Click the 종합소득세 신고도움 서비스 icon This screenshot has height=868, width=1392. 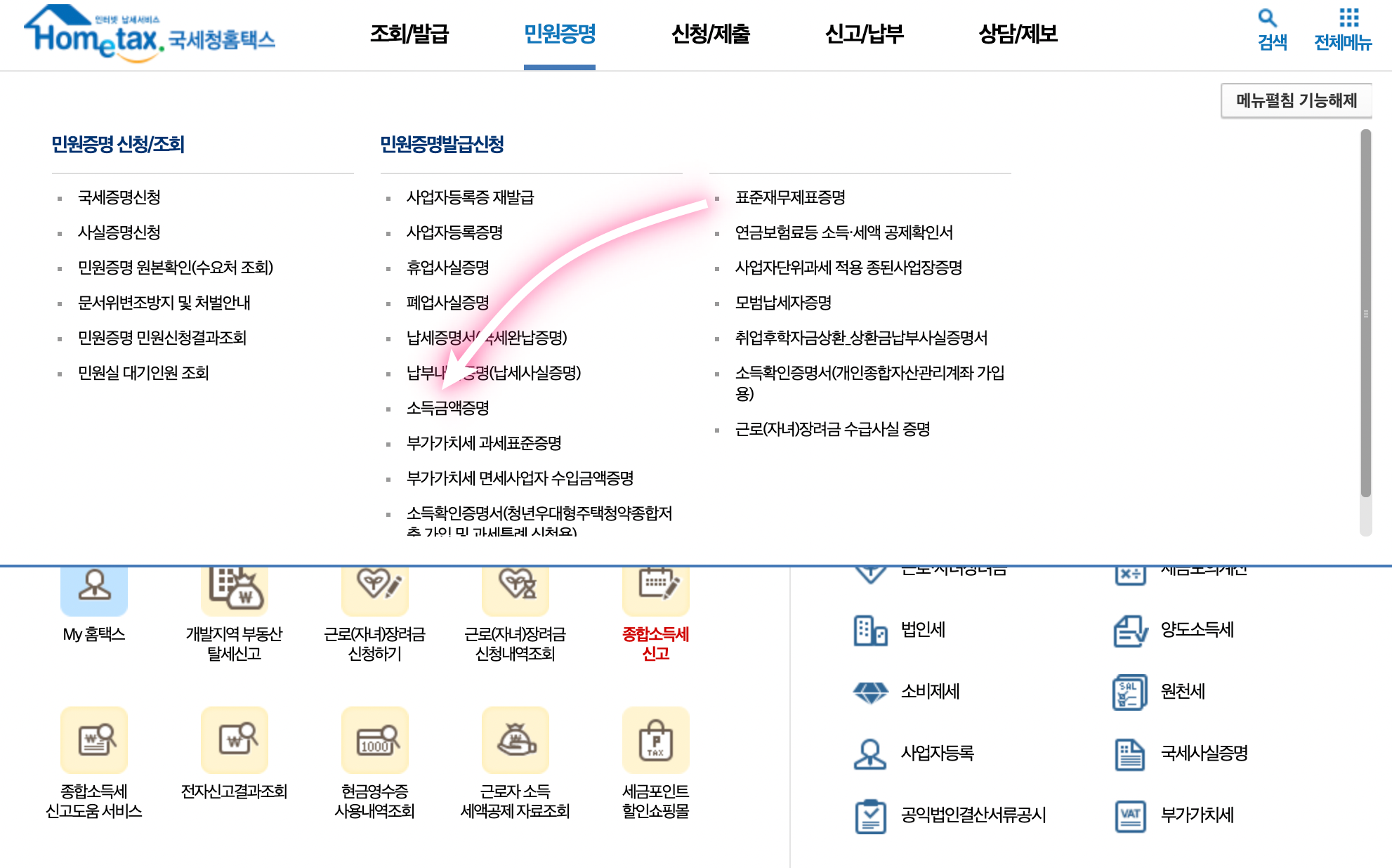(x=94, y=740)
